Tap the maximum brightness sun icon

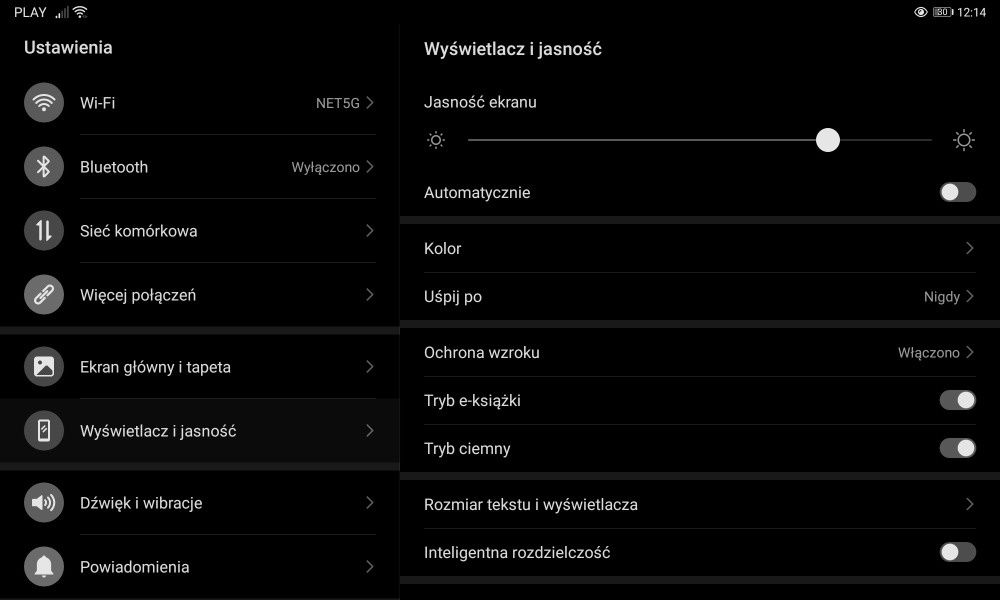point(964,140)
